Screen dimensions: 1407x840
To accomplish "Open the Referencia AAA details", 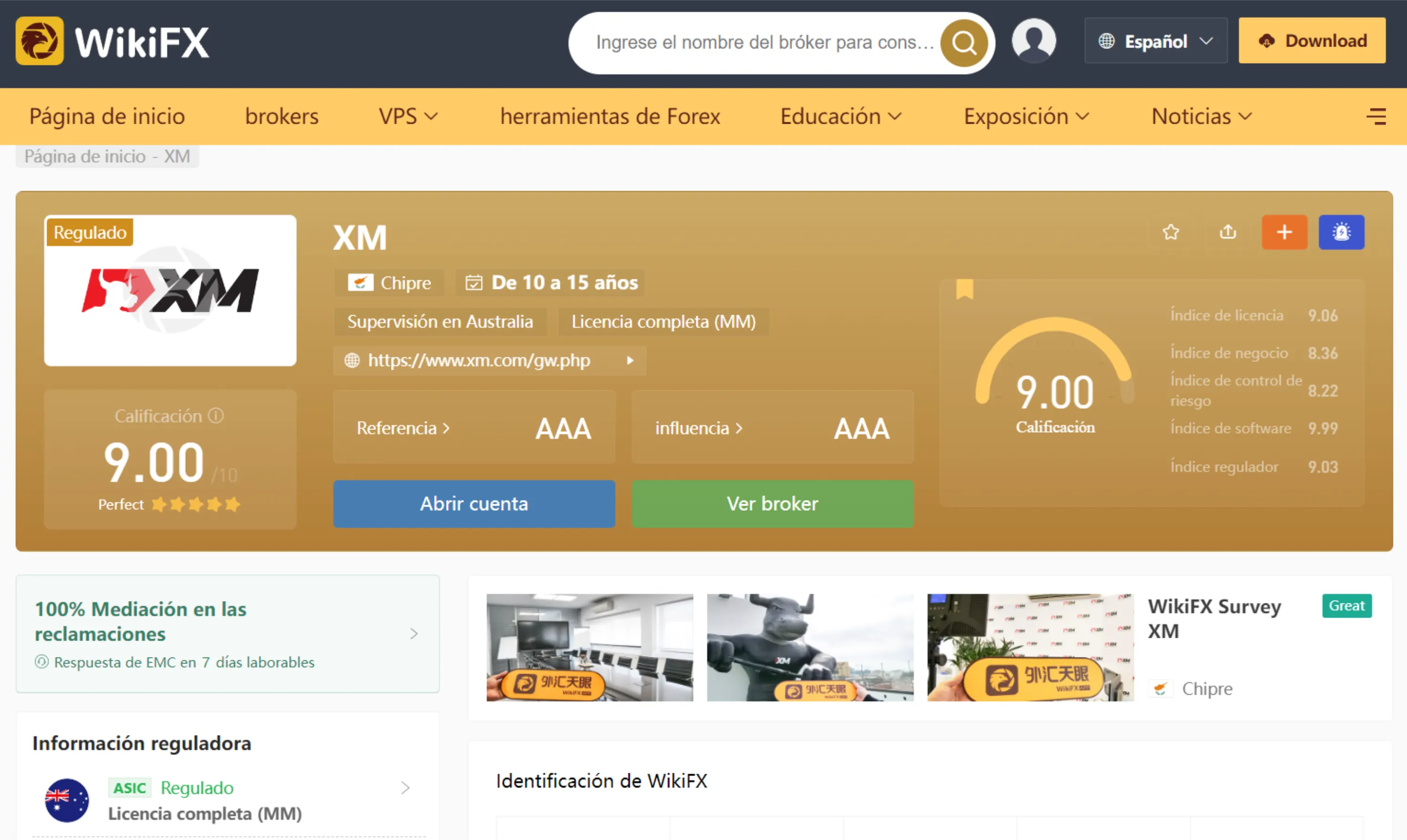I will (474, 428).
